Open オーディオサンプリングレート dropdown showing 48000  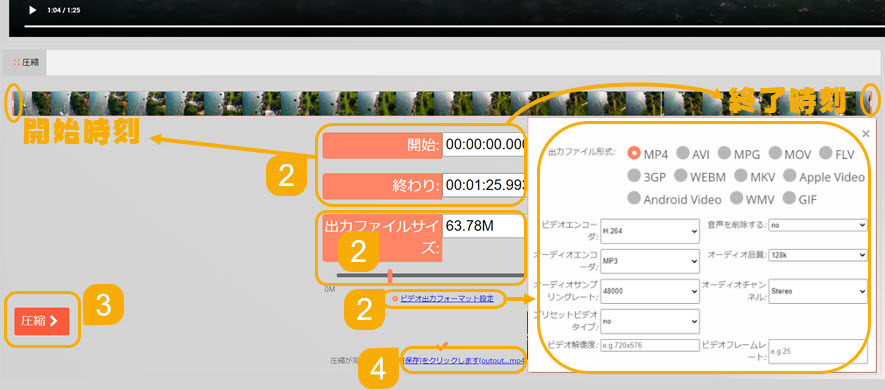point(650,291)
